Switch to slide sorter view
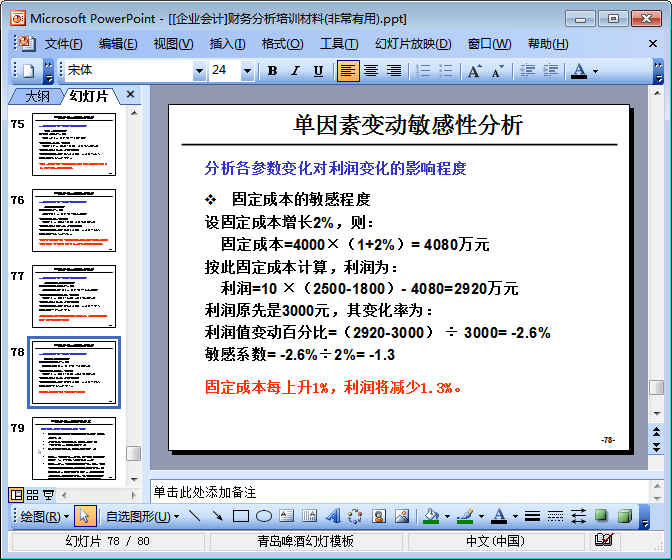The width and height of the screenshot is (672, 560). coord(32,494)
